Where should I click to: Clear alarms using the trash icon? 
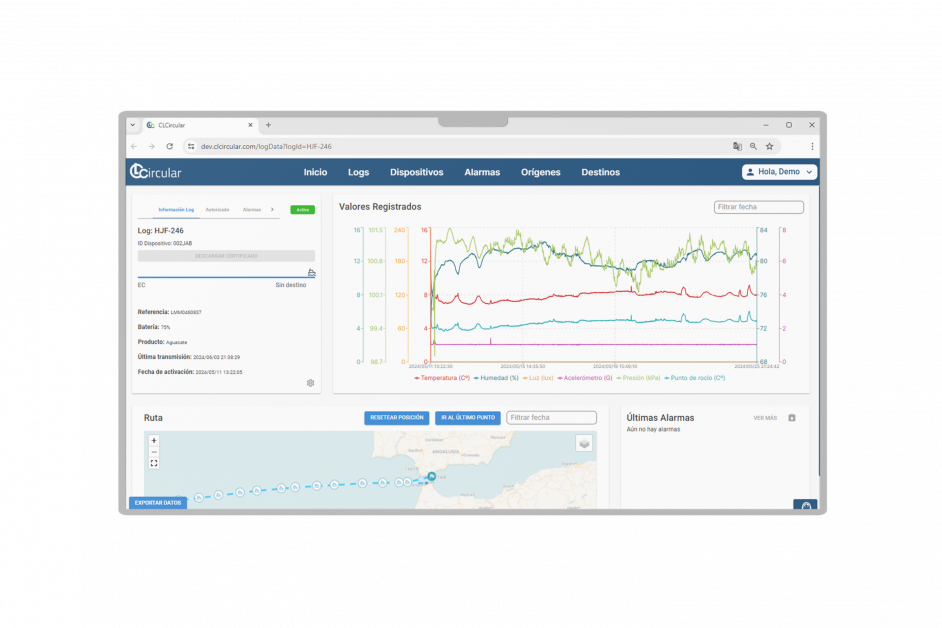[x=793, y=418]
